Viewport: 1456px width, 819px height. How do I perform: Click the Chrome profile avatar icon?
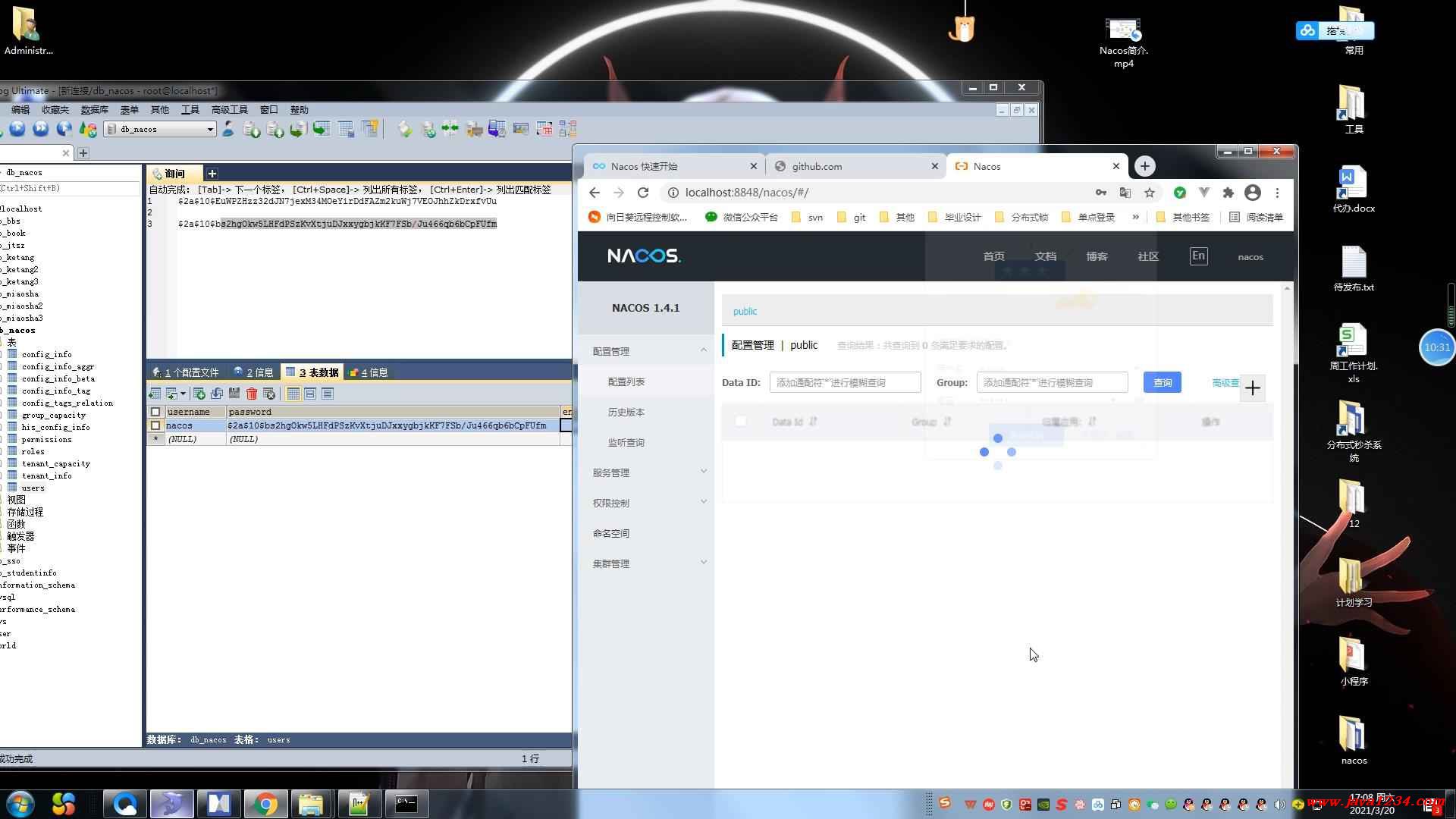tap(1253, 193)
